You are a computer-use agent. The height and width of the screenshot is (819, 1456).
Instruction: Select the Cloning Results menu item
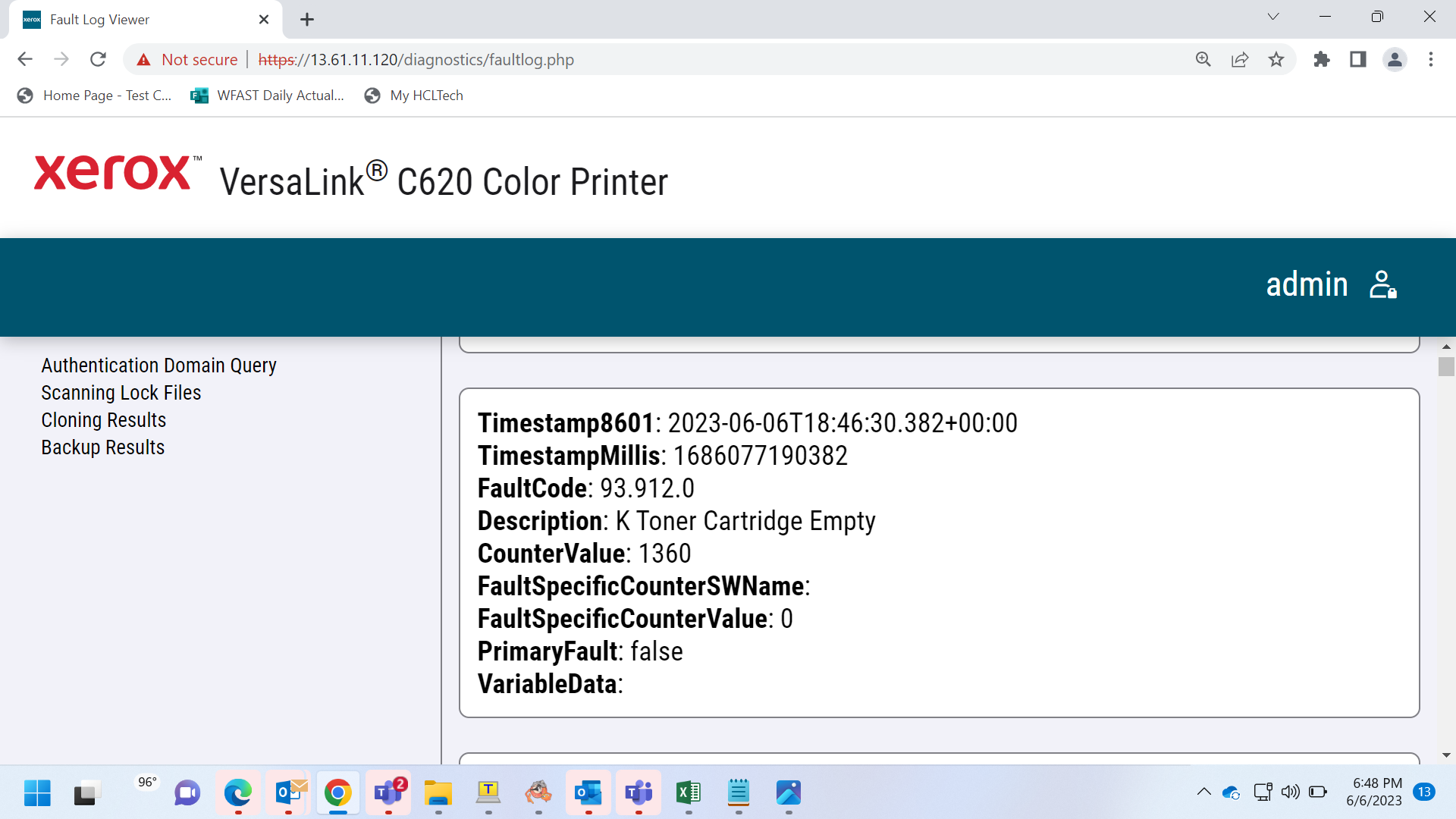104,420
